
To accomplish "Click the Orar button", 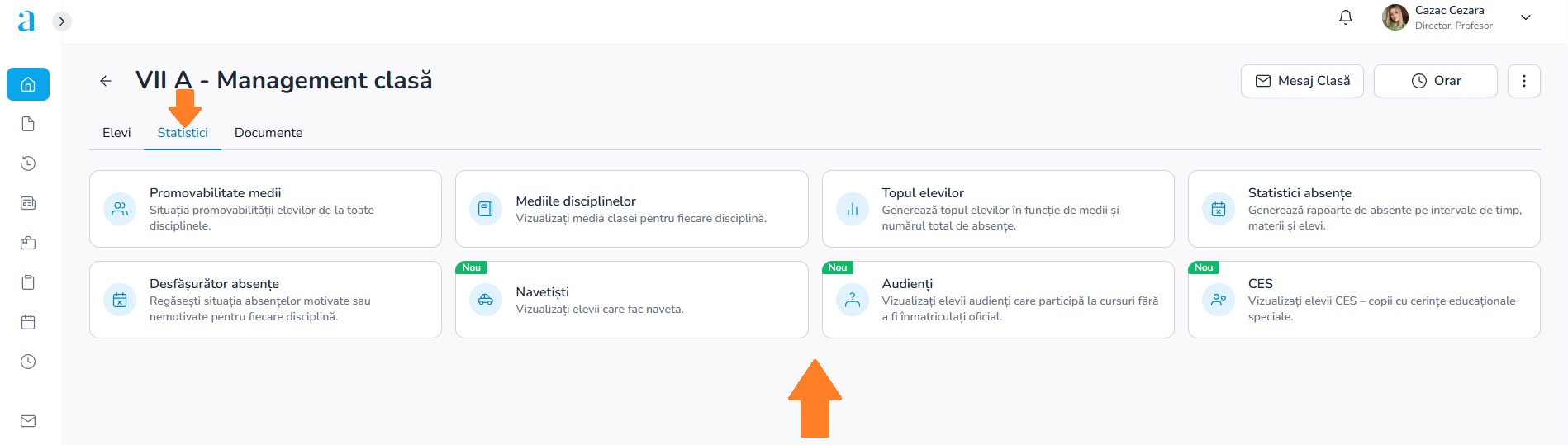I will pyautogui.click(x=1436, y=81).
